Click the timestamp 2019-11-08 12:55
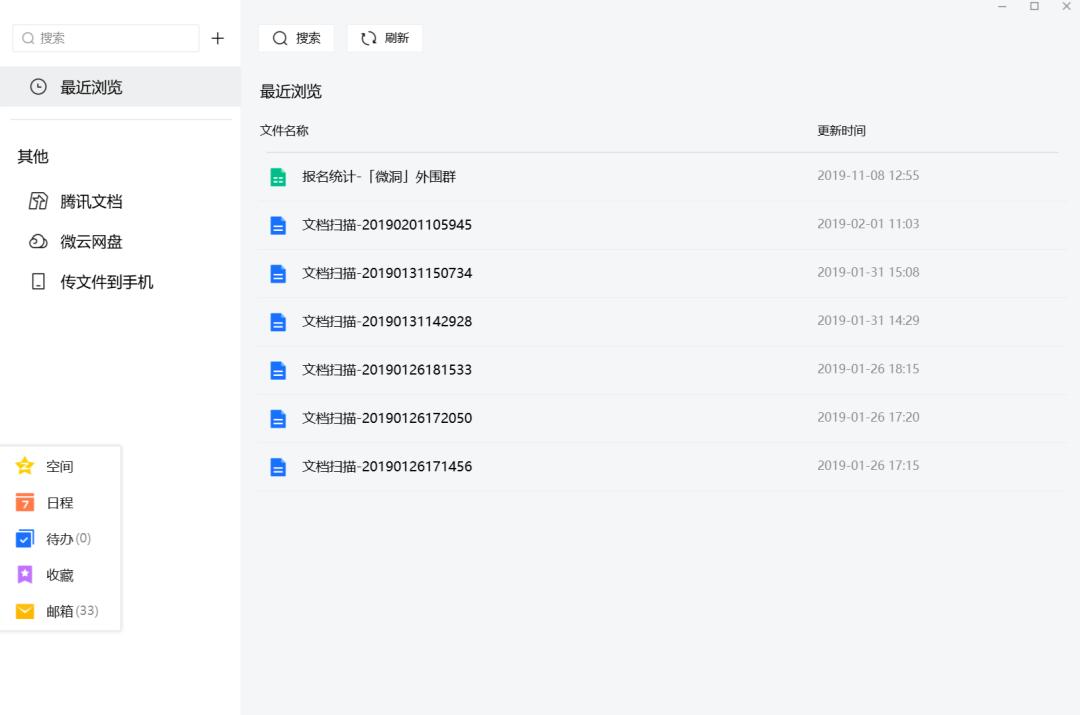1080x715 pixels. [x=868, y=176]
